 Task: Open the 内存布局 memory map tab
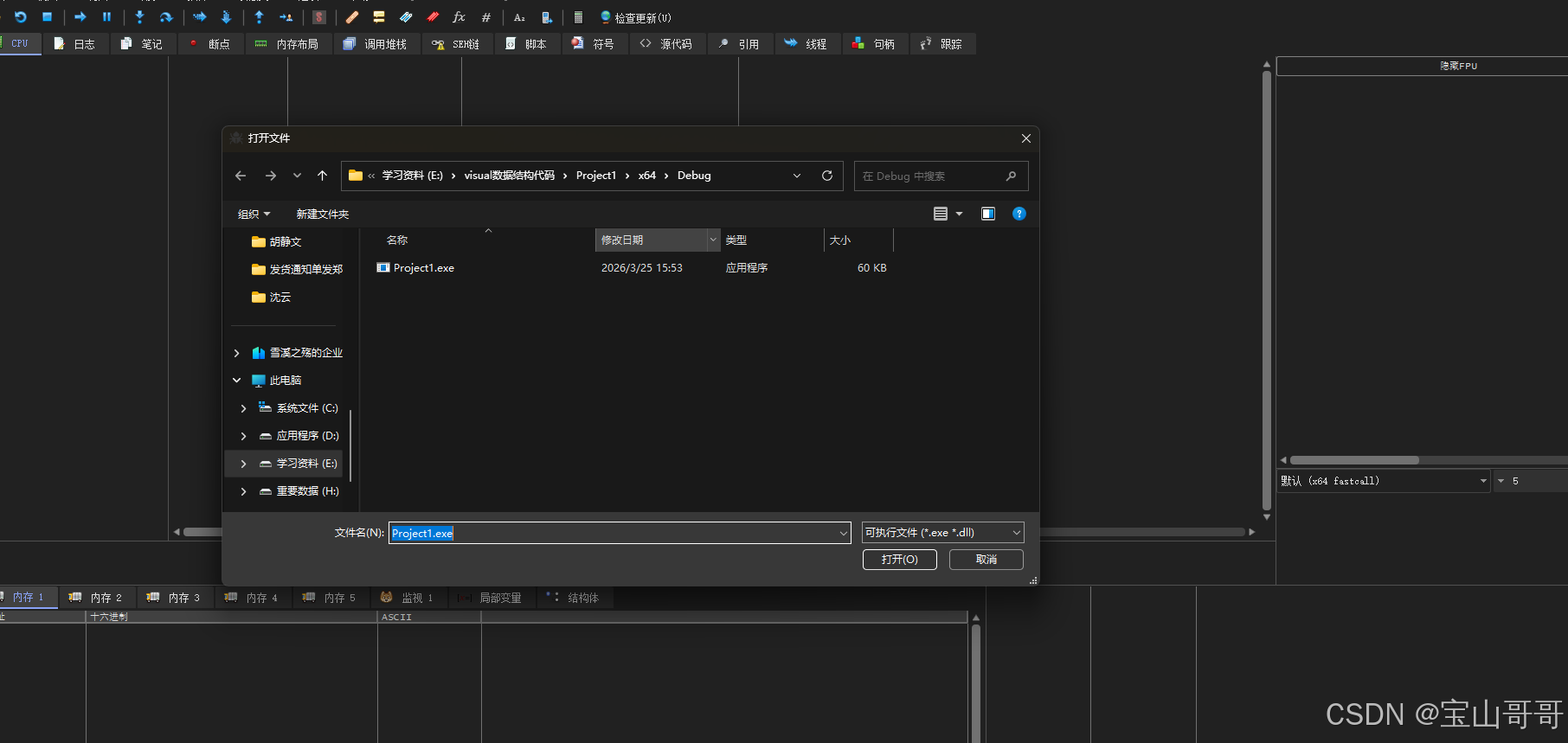286,43
